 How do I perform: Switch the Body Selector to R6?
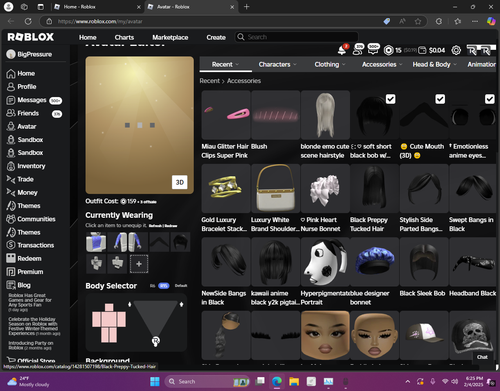point(152,286)
